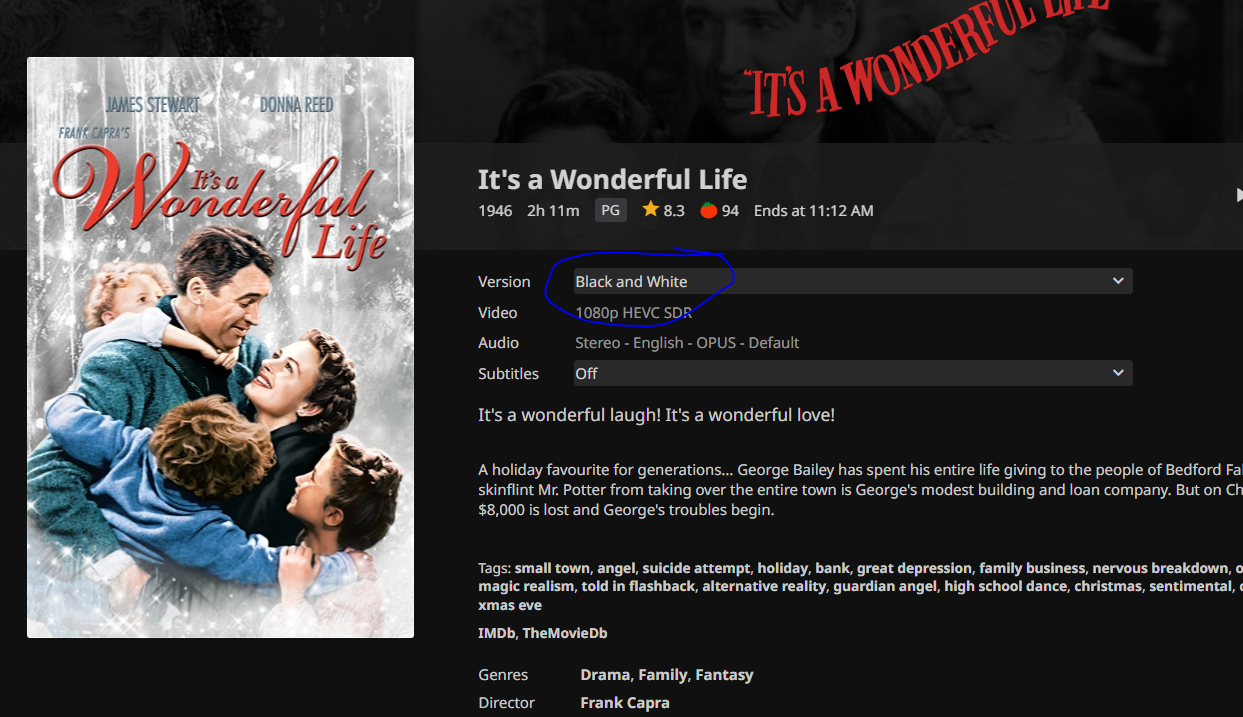
Task: Select the Family genre link
Action: (662, 675)
